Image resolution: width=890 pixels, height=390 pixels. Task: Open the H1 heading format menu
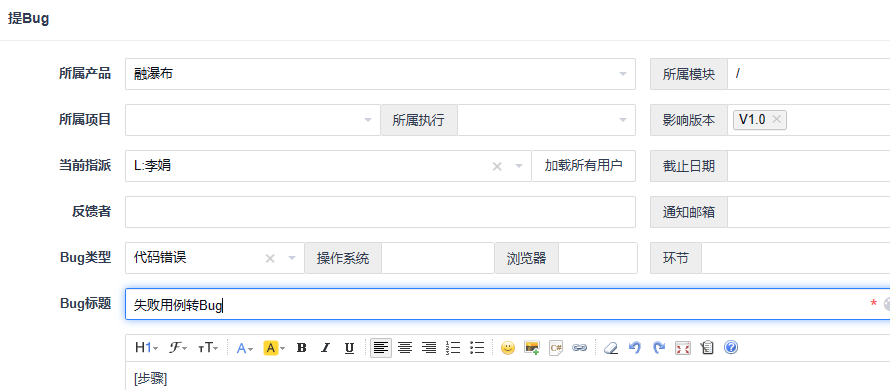[146, 348]
